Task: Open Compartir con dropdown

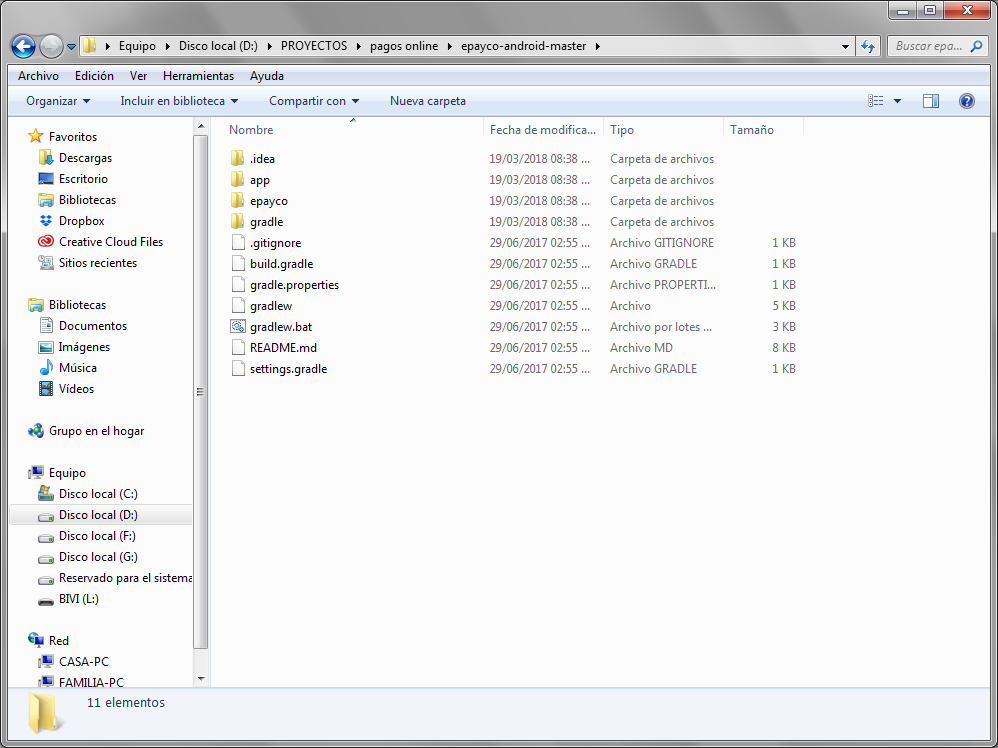Action: [x=314, y=101]
